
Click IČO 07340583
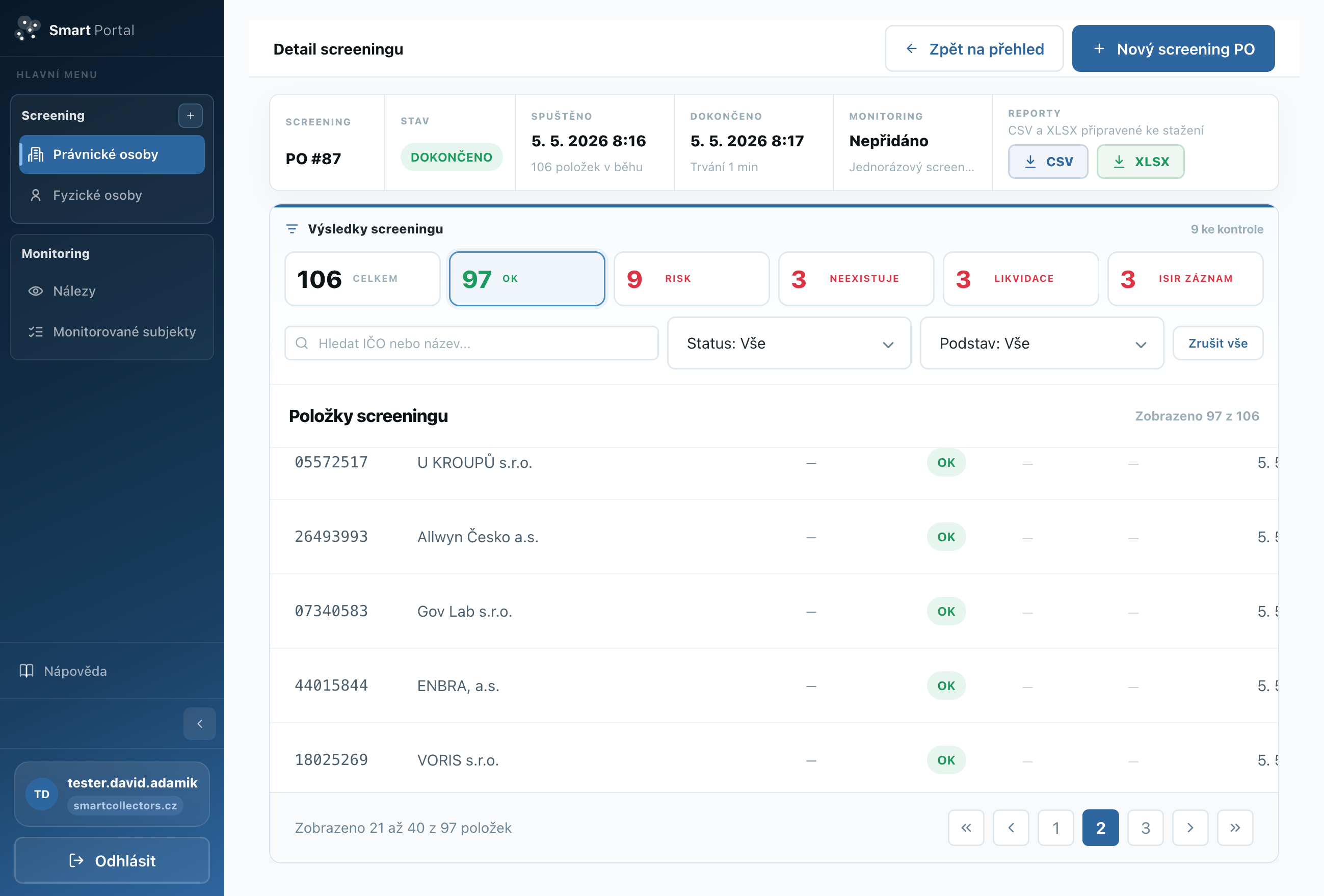331,611
